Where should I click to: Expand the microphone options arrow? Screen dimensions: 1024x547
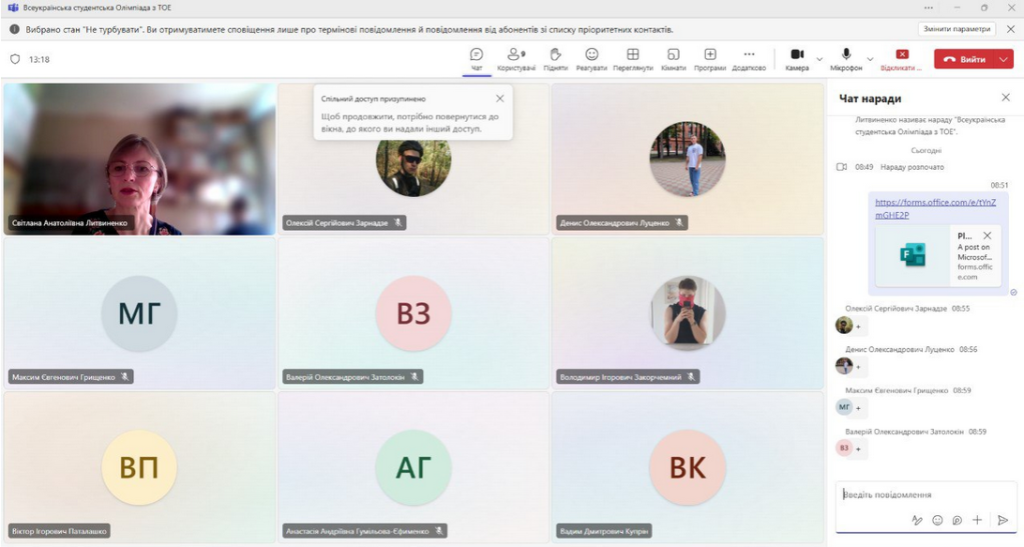point(870,59)
